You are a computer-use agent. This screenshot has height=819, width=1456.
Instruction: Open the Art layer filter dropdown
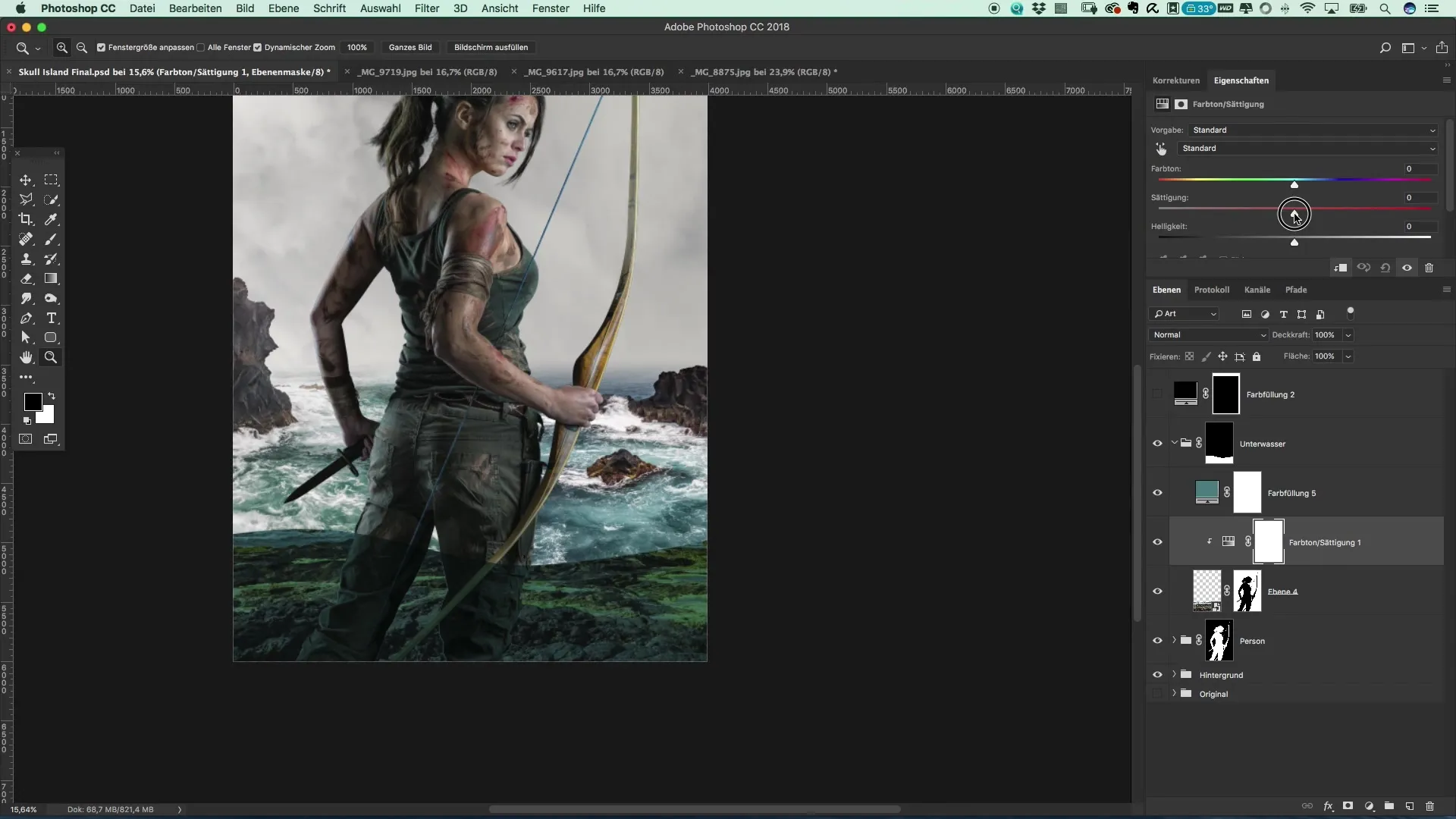point(1185,314)
